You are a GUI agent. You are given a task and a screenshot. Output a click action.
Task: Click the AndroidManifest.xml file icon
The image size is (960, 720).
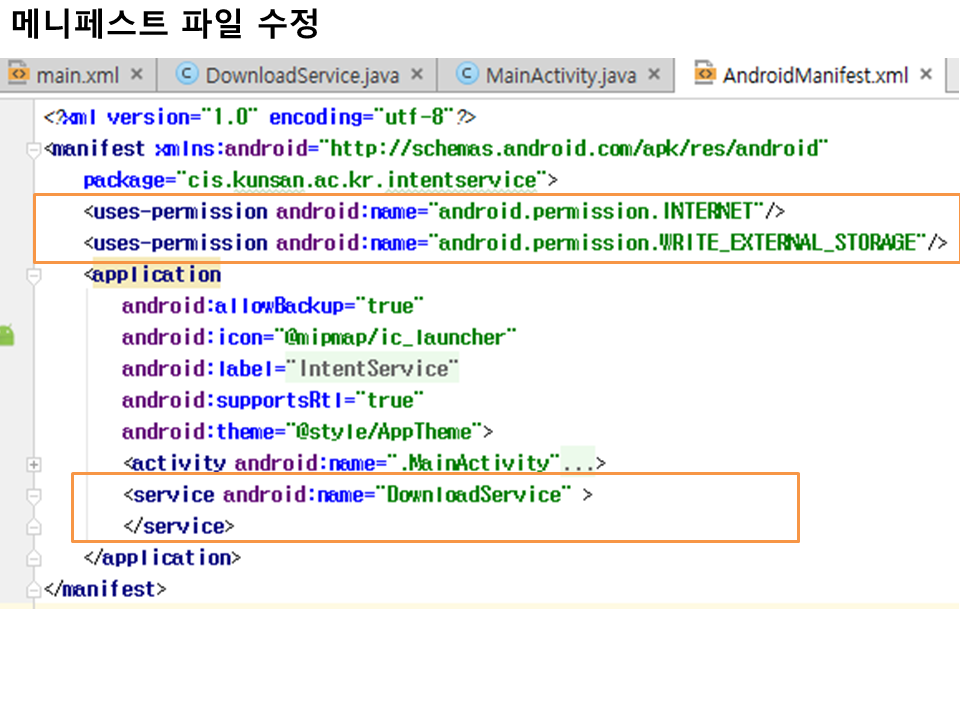click(705, 75)
